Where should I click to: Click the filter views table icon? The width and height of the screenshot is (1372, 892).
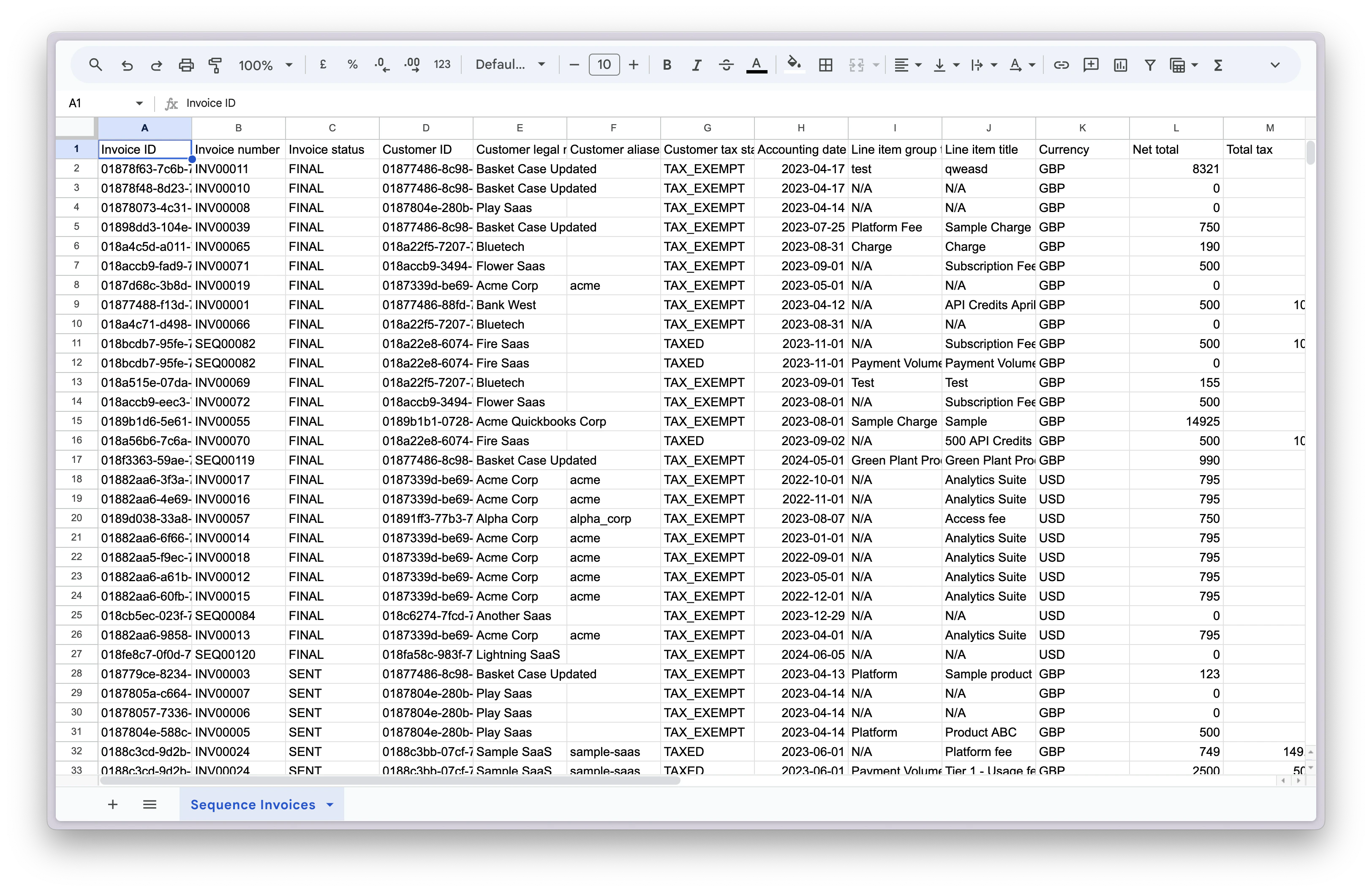click(1177, 65)
